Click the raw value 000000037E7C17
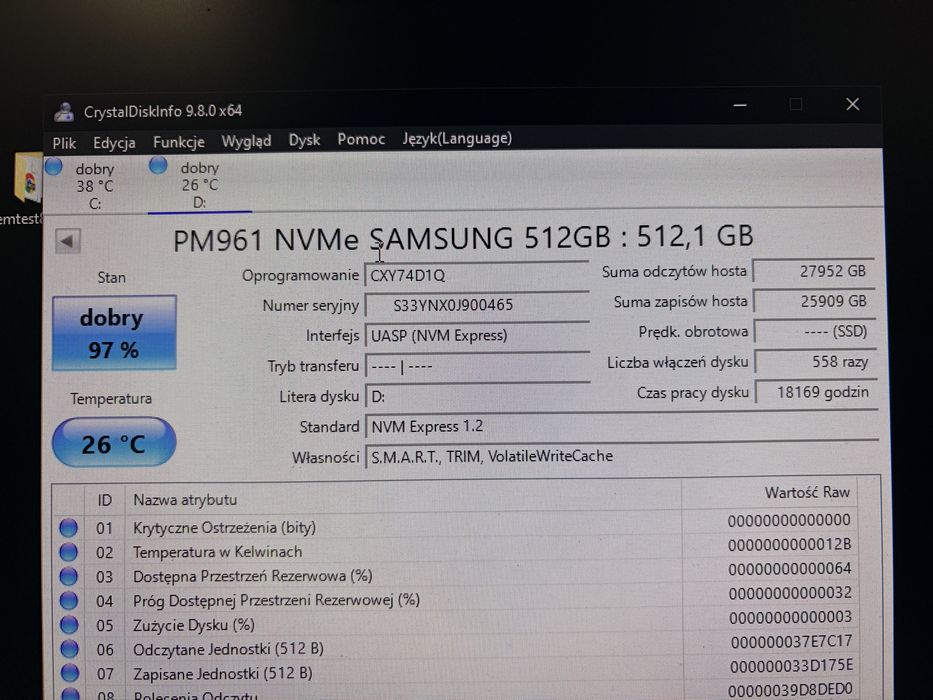The height and width of the screenshot is (700, 933). (x=791, y=642)
